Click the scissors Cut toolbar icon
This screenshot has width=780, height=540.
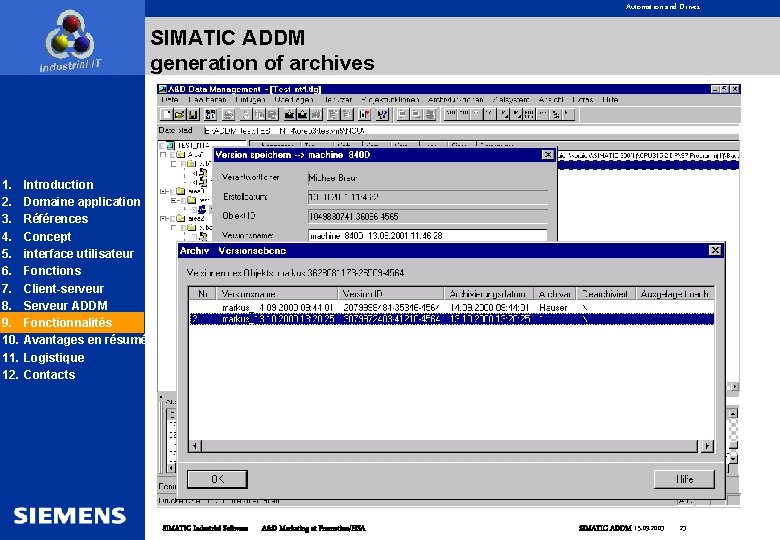tap(246, 115)
